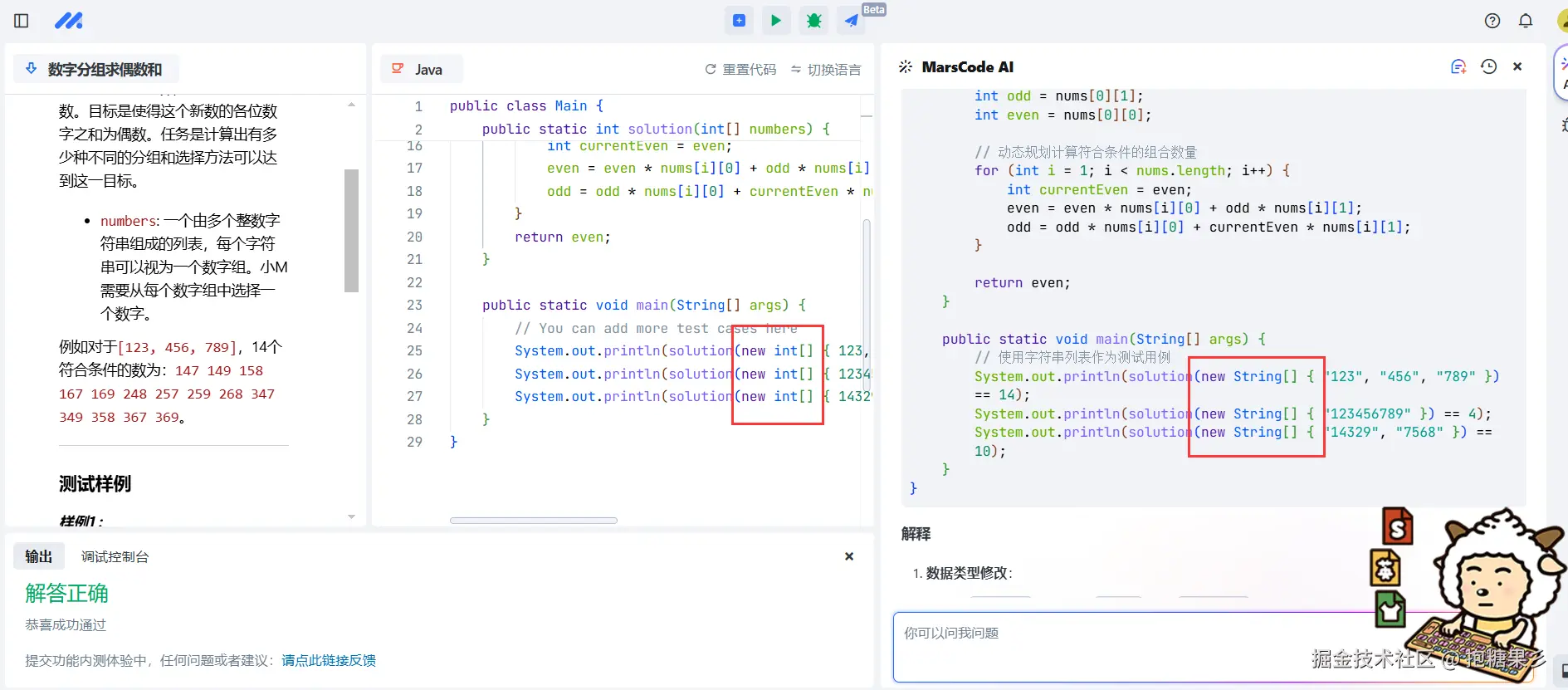
Task: Close the MarsCode AI panel
Action: coord(1517,67)
